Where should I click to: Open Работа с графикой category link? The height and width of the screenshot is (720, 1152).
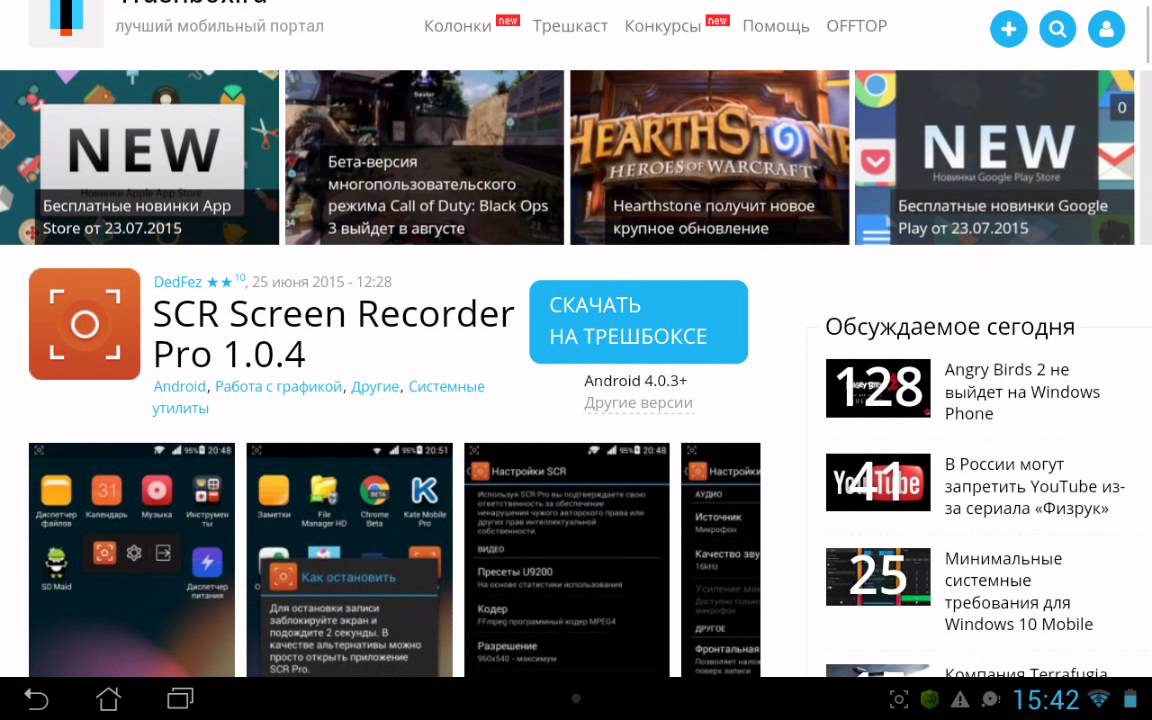click(x=278, y=386)
